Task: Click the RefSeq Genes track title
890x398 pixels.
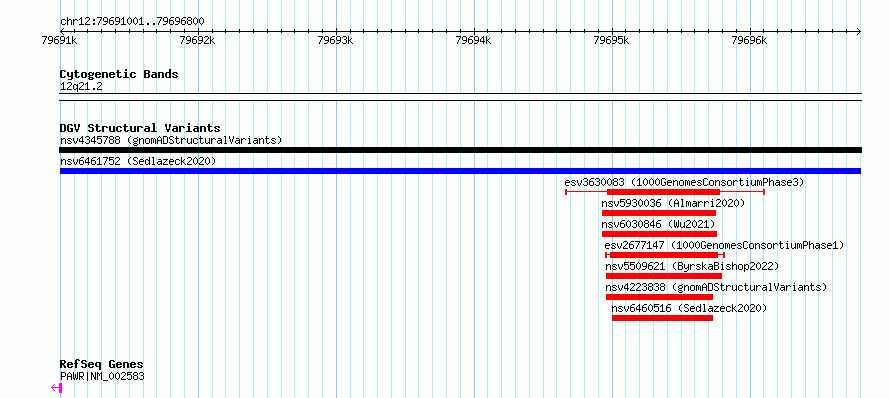Action: 102,364
